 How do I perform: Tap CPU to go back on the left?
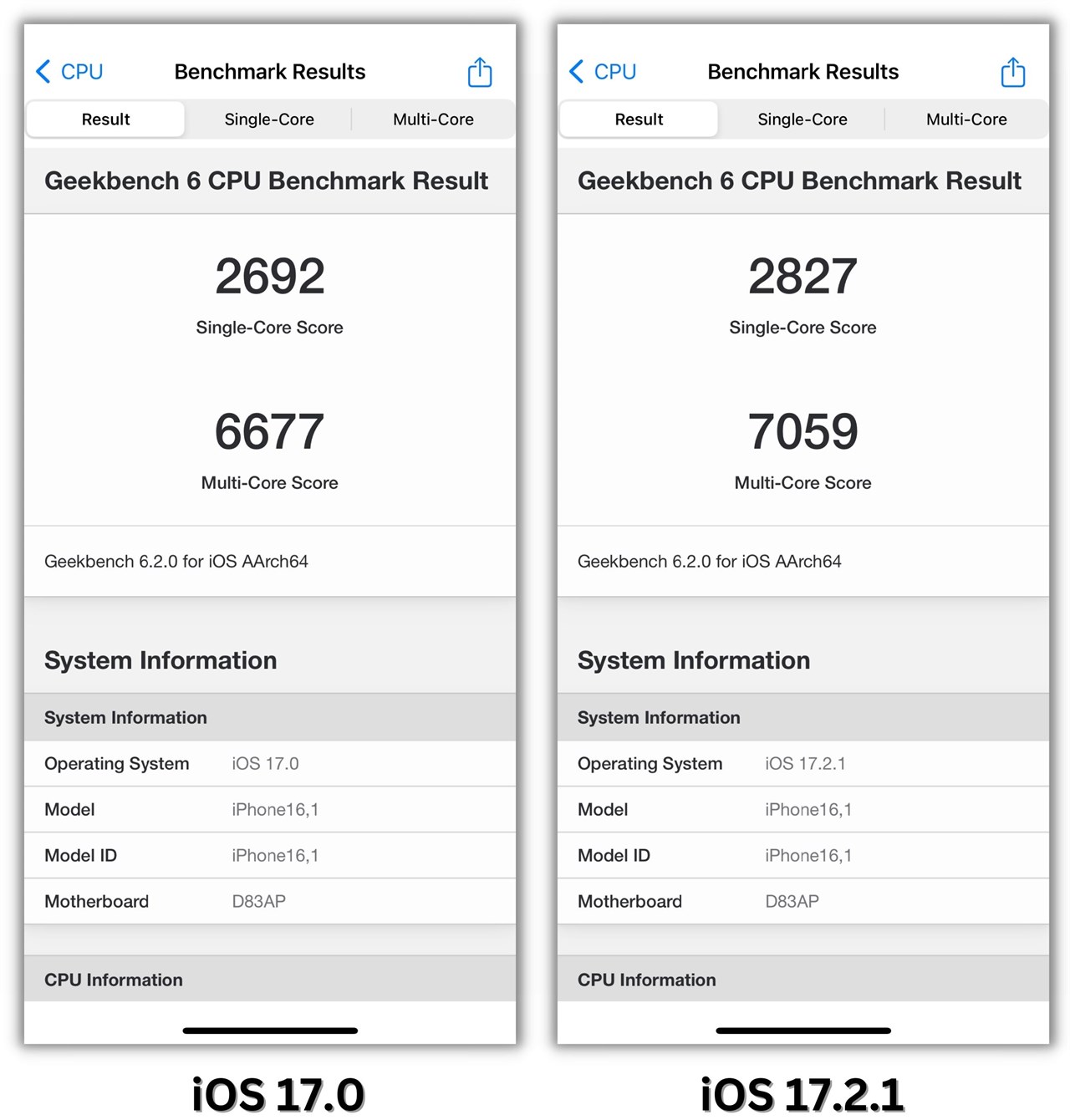(79, 72)
